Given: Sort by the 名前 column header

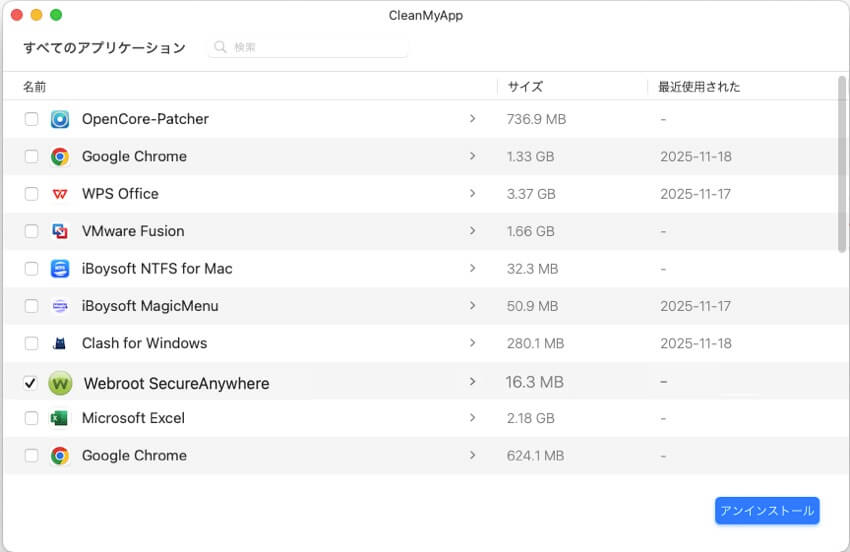Looking at the screenshot, I should click(x=34, y=87).
